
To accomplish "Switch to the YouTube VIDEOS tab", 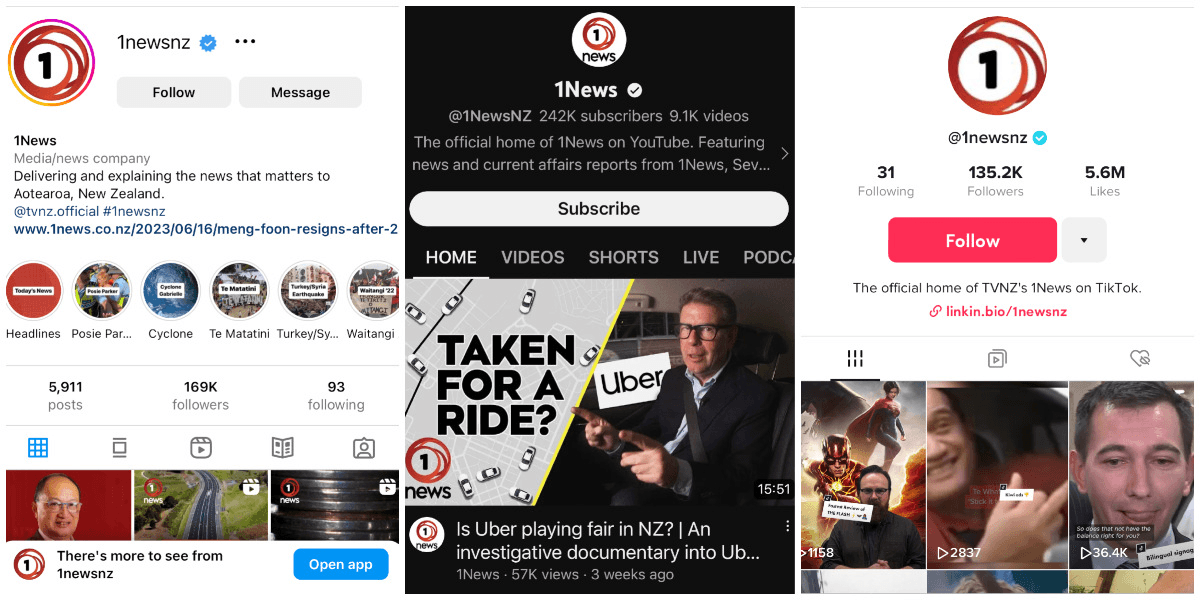I will point(533,257).
